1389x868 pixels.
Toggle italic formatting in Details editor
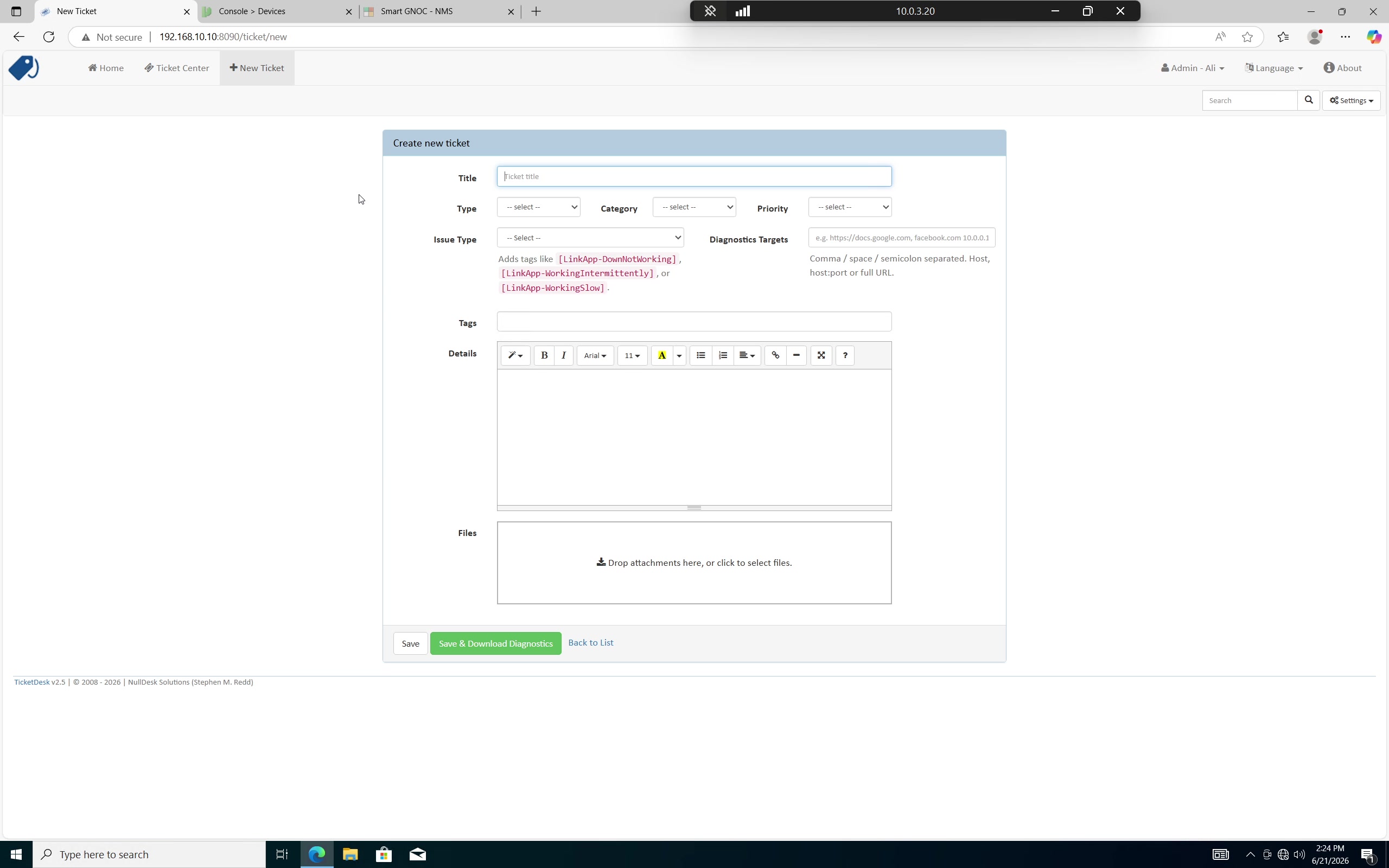click(x=564, y=355)
